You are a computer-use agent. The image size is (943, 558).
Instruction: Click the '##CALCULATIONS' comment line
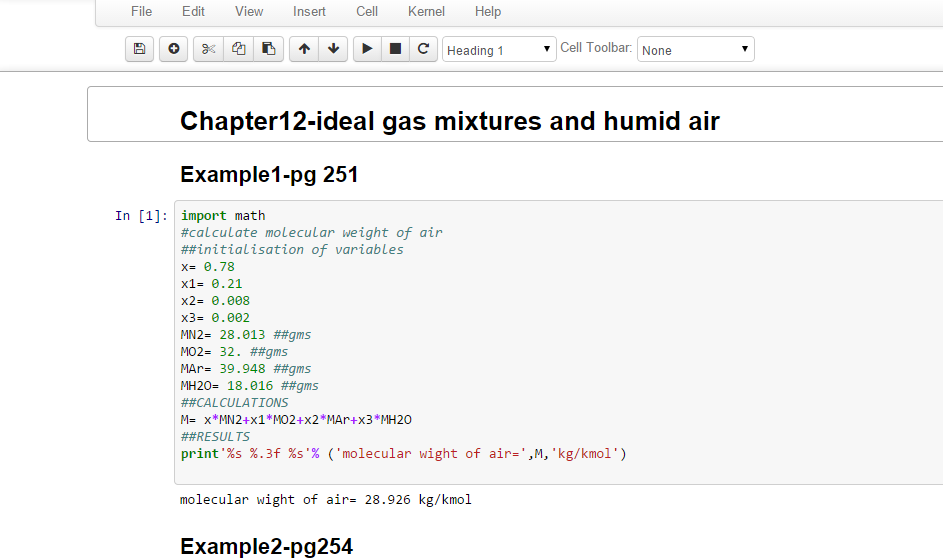(235, 402)
